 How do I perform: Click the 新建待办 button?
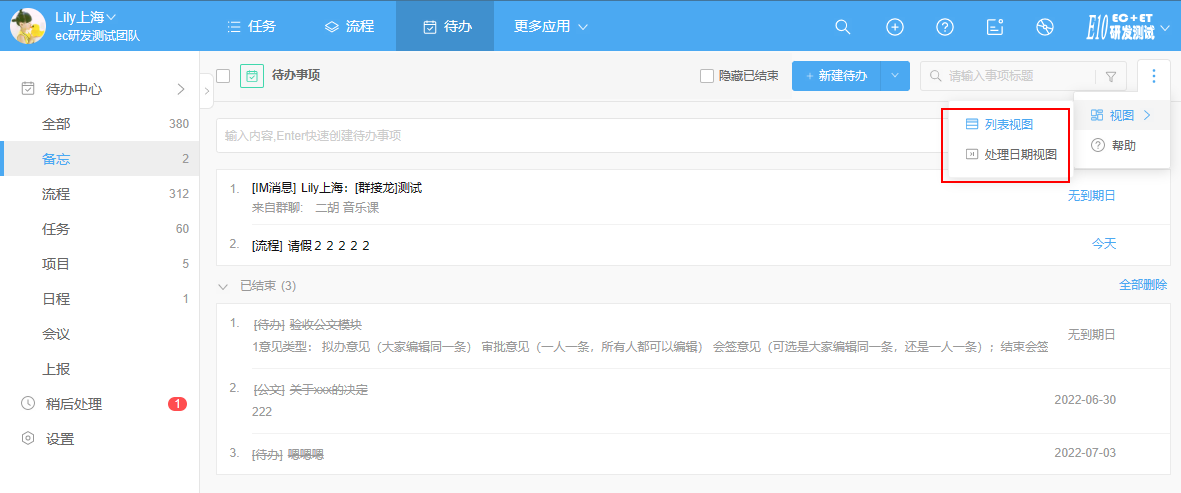tap(836, 76)
